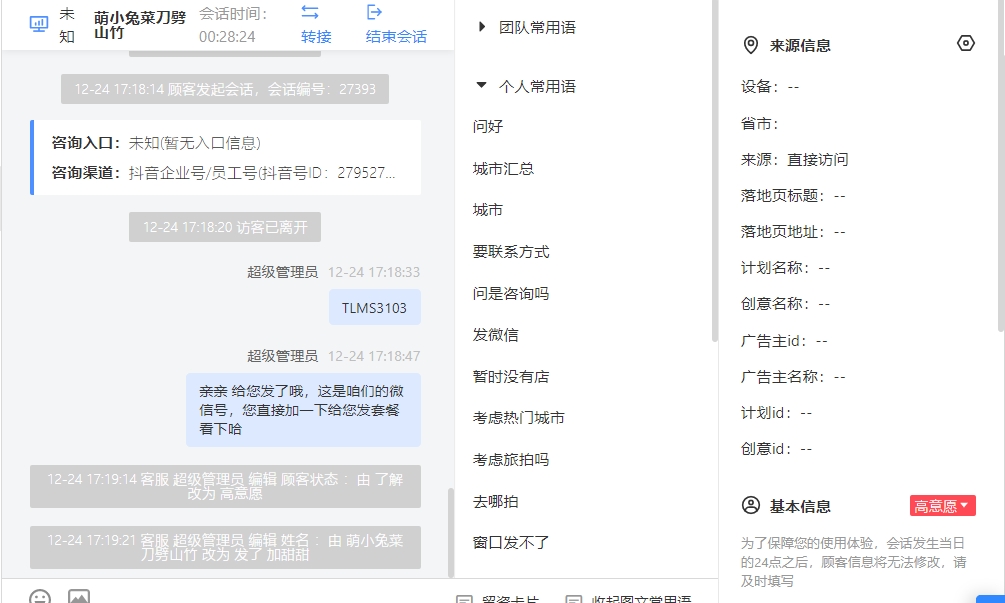Click the 亲亲 给您发了哦 message bubble
Screen dimensions: 1005x603
point(303,410)
